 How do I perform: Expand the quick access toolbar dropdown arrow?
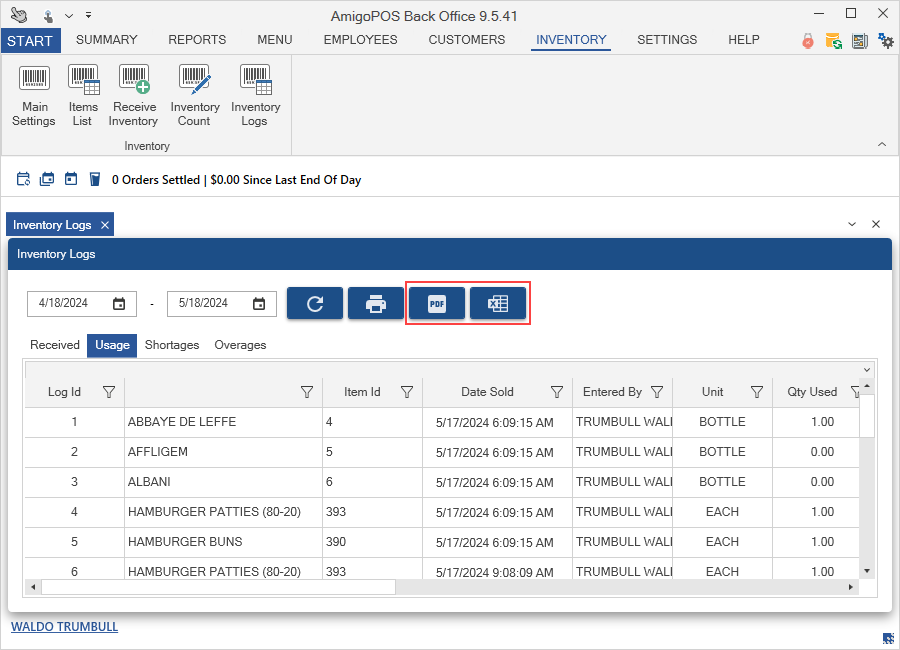coord(69,16)
